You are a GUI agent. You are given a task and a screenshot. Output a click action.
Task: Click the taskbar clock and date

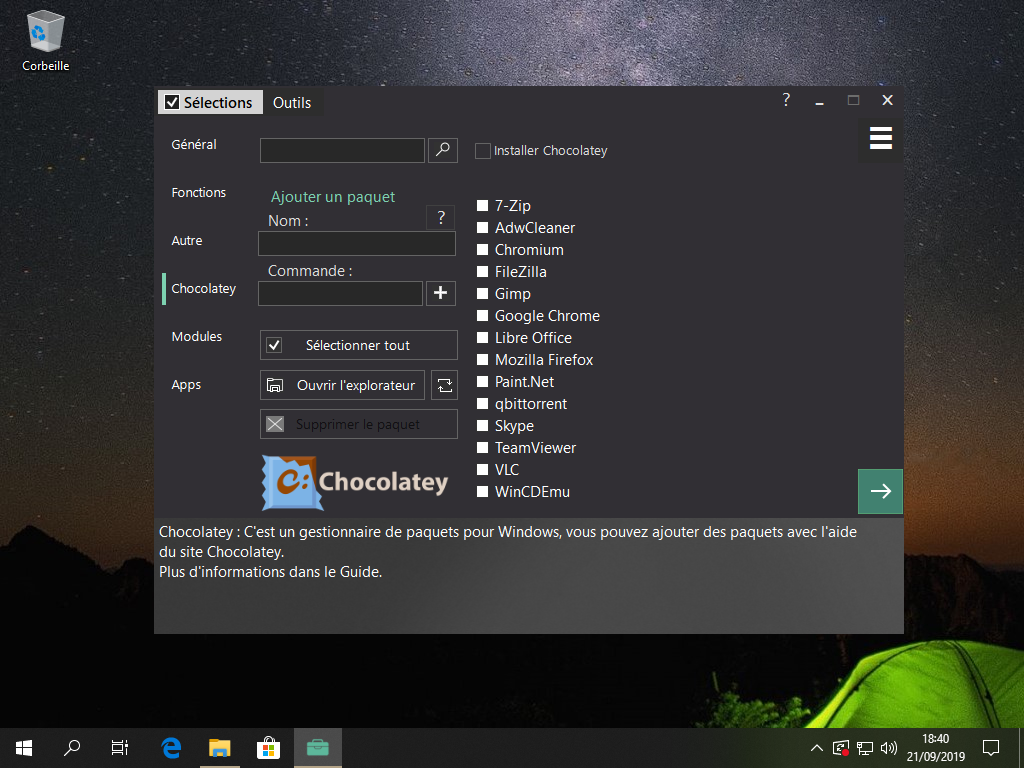click(935, 748)
